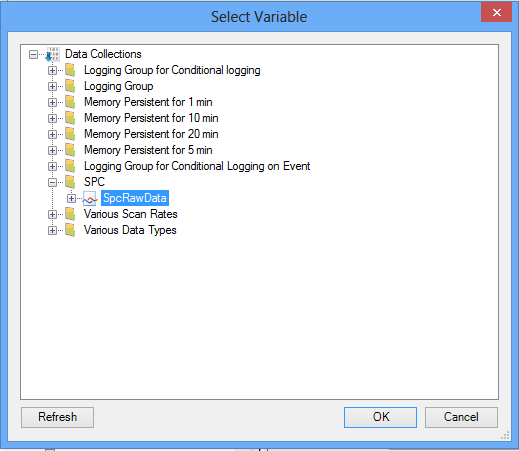Expand Logging Group for Conditional logging

(x=52, y=70)
